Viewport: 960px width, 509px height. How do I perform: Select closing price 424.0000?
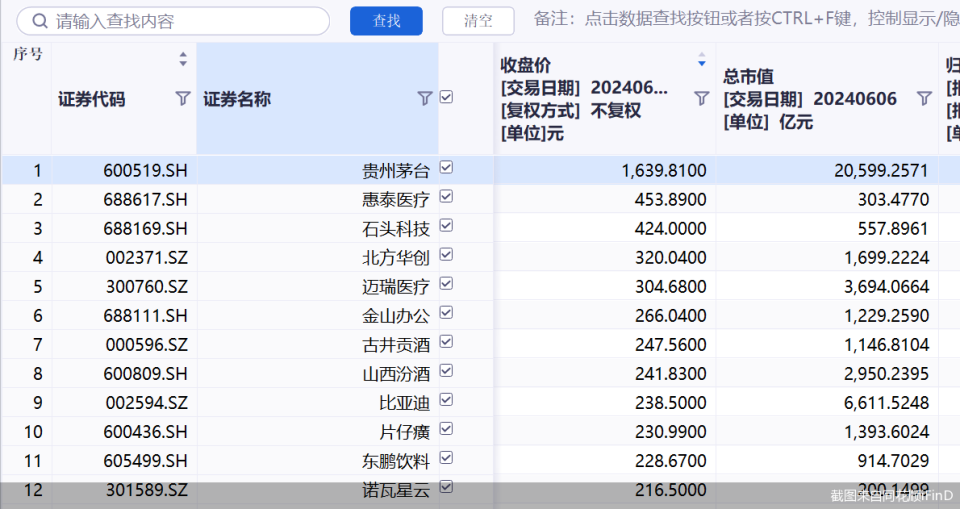[x=605, y=228]
